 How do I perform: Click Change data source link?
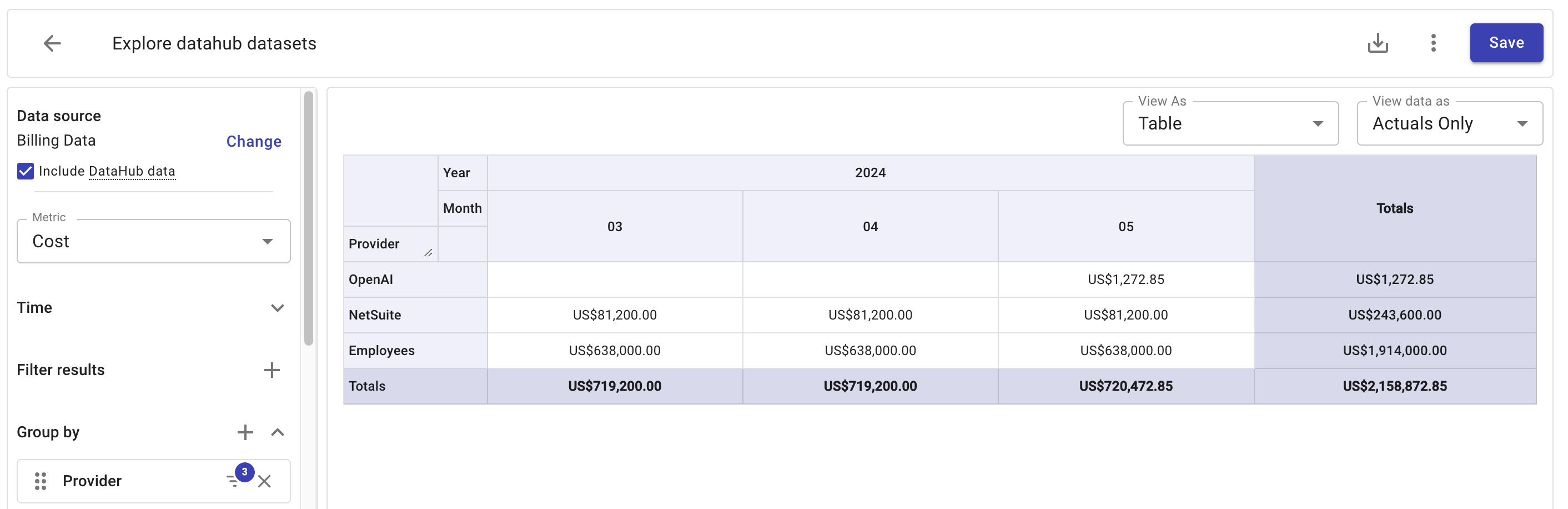tap(254, 141)
